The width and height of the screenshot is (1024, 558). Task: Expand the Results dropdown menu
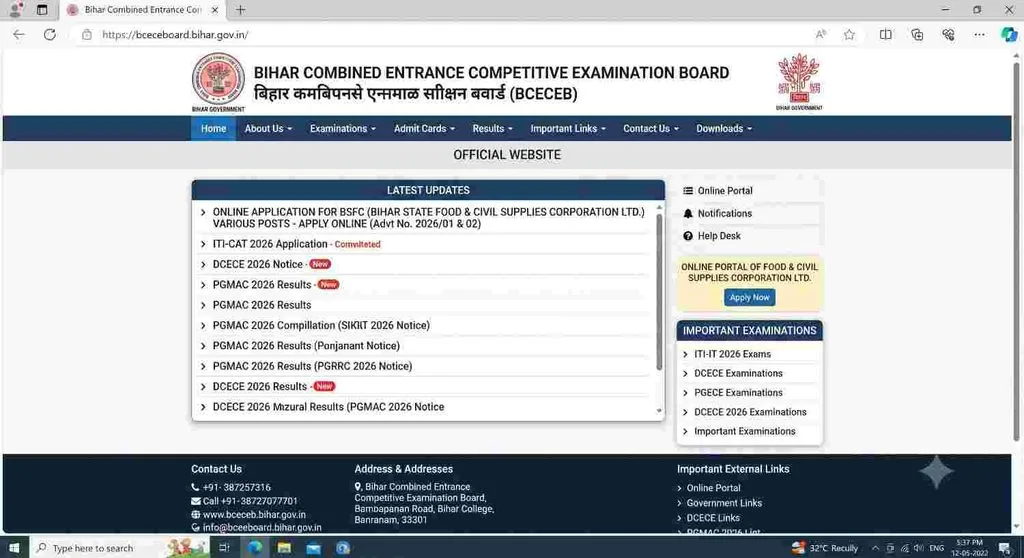(x=492, y=129)
